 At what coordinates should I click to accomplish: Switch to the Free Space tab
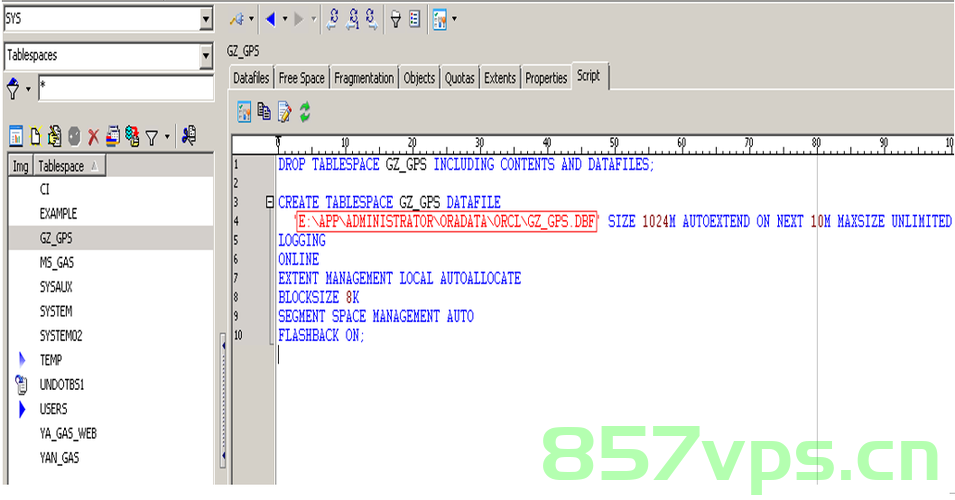coord(301,78)
